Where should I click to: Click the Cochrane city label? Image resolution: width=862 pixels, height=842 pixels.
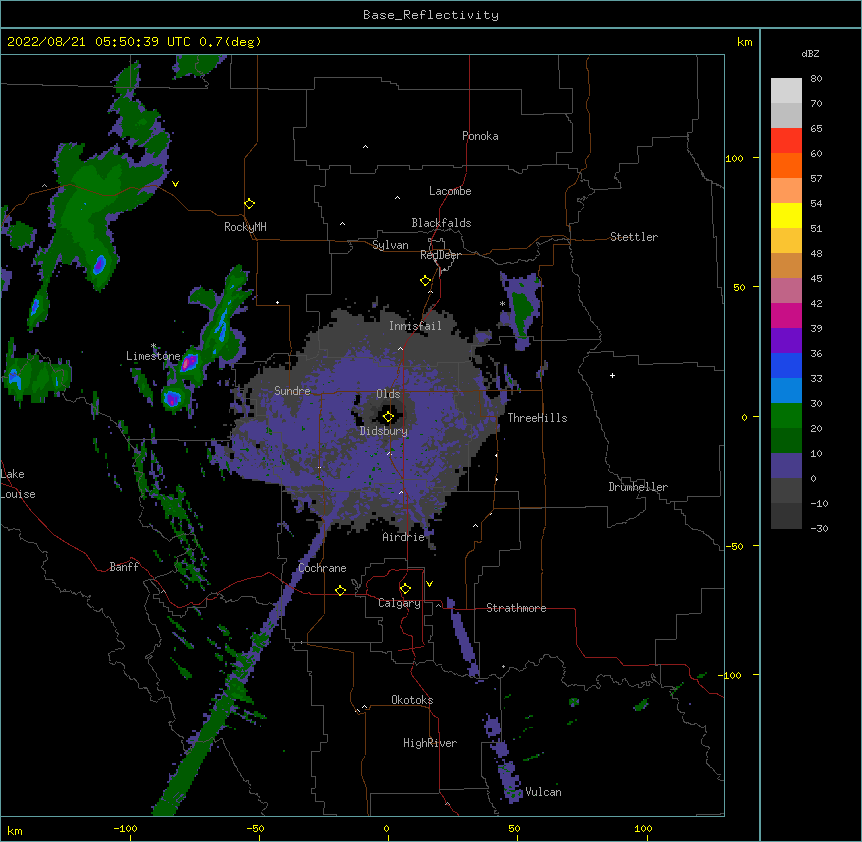click(322, 568)
